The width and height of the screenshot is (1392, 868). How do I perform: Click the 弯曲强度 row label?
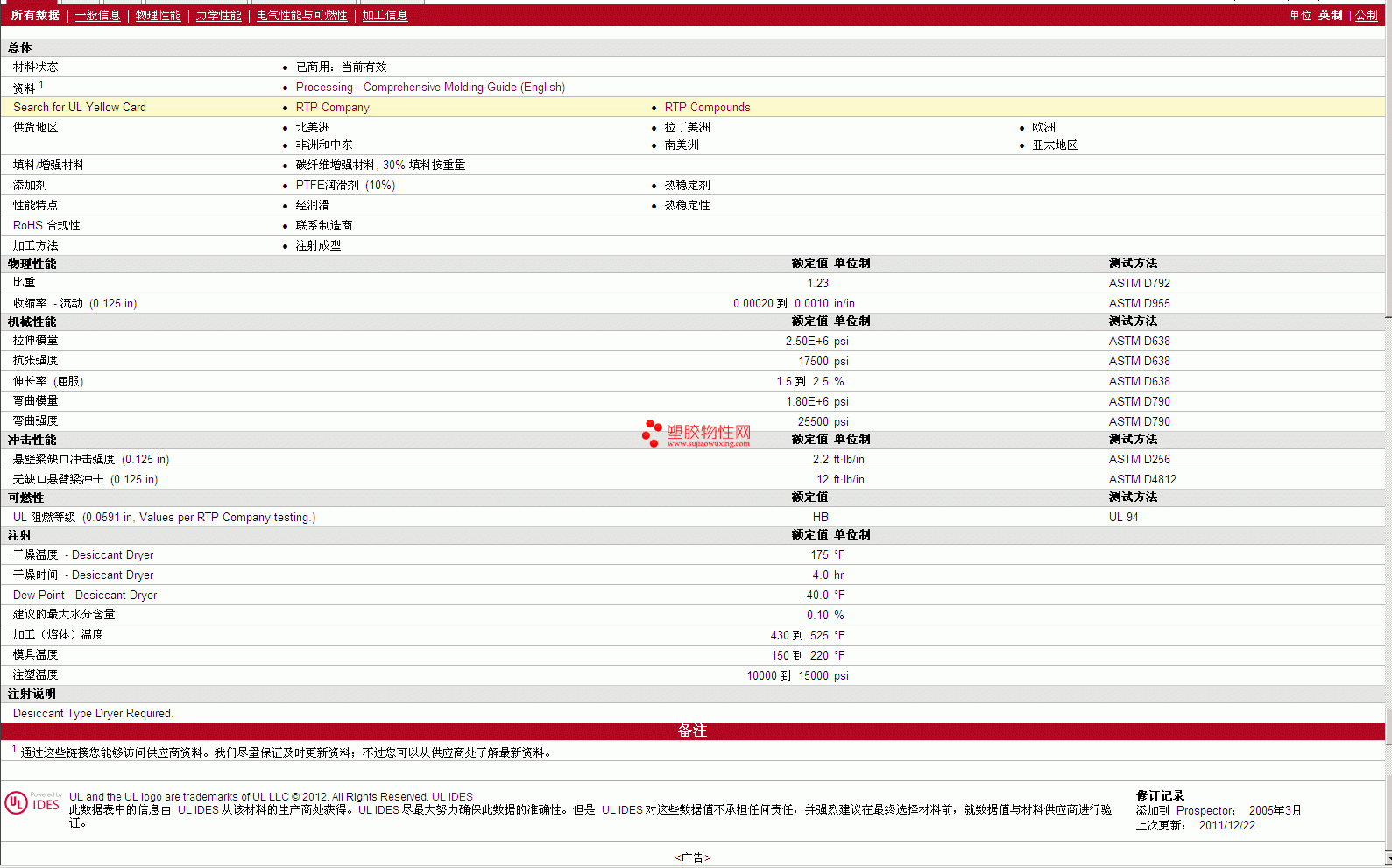(x=36, y=421)
